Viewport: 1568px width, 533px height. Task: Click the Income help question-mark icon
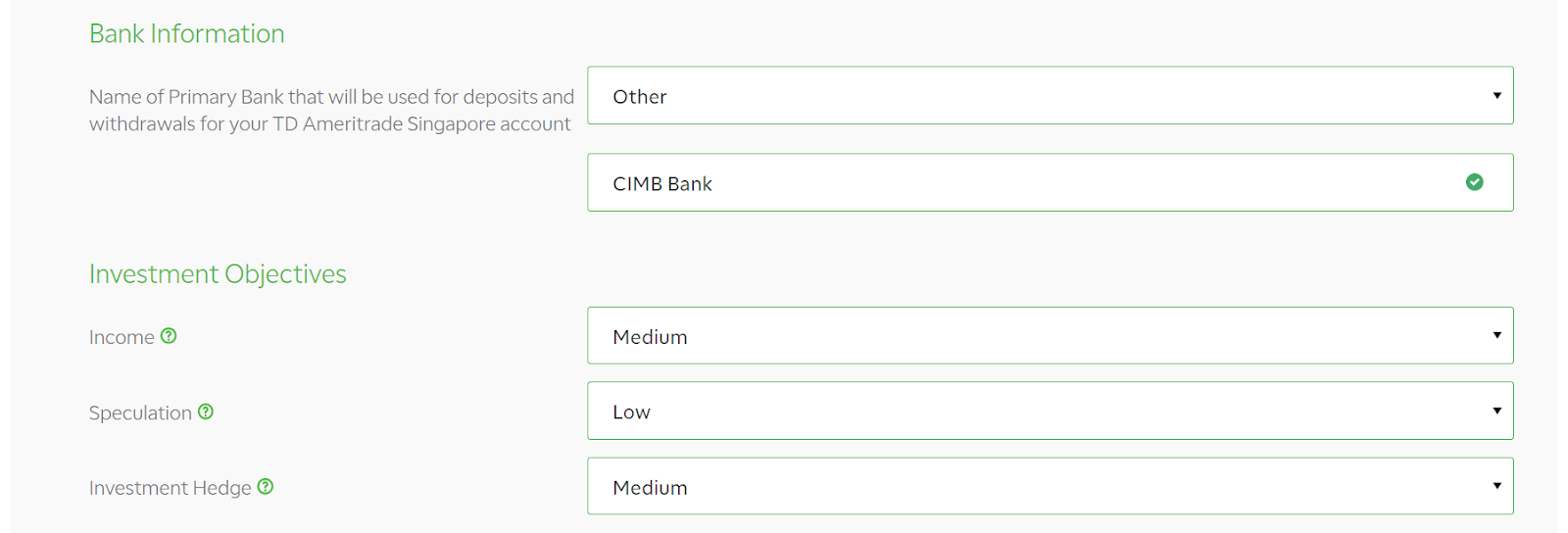pos(169,336)
